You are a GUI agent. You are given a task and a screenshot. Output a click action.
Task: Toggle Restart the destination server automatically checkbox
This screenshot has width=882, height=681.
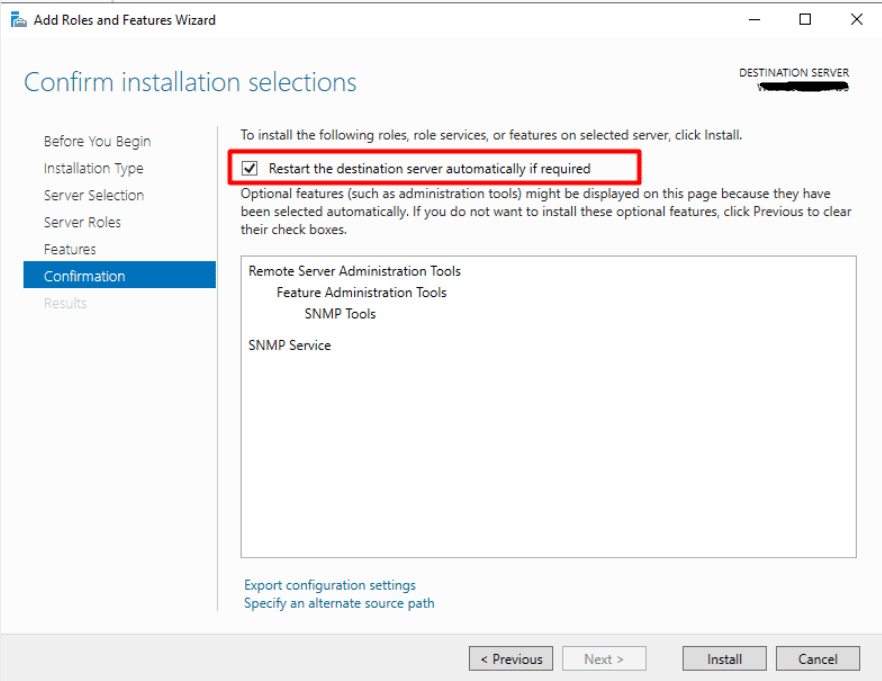click(249, 168)
